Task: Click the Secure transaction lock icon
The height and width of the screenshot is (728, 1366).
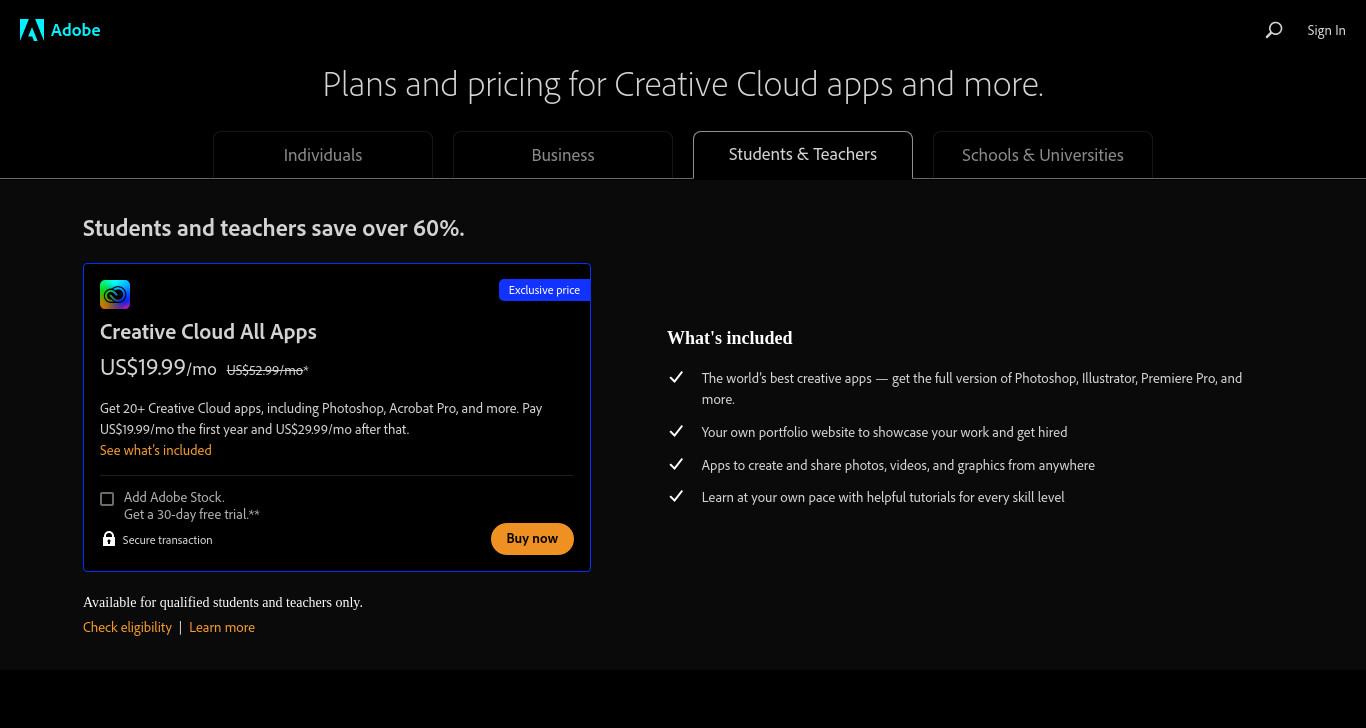Action: click(x=109, y=539)
